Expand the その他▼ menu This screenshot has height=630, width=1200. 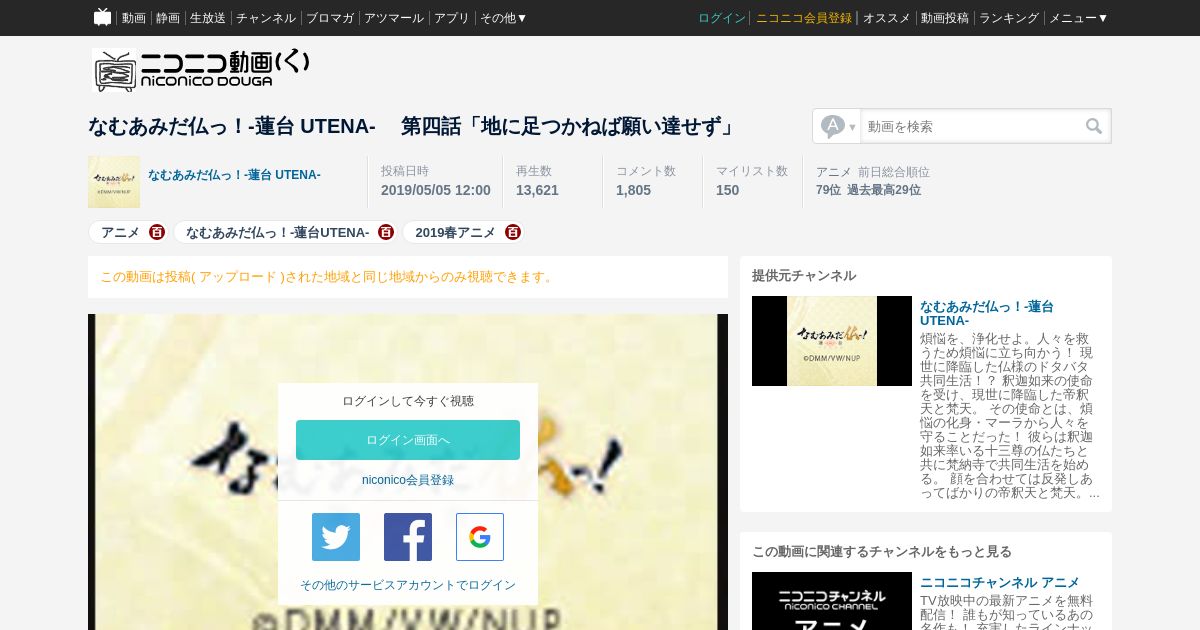pyautogui.click(x=503, y=18)
